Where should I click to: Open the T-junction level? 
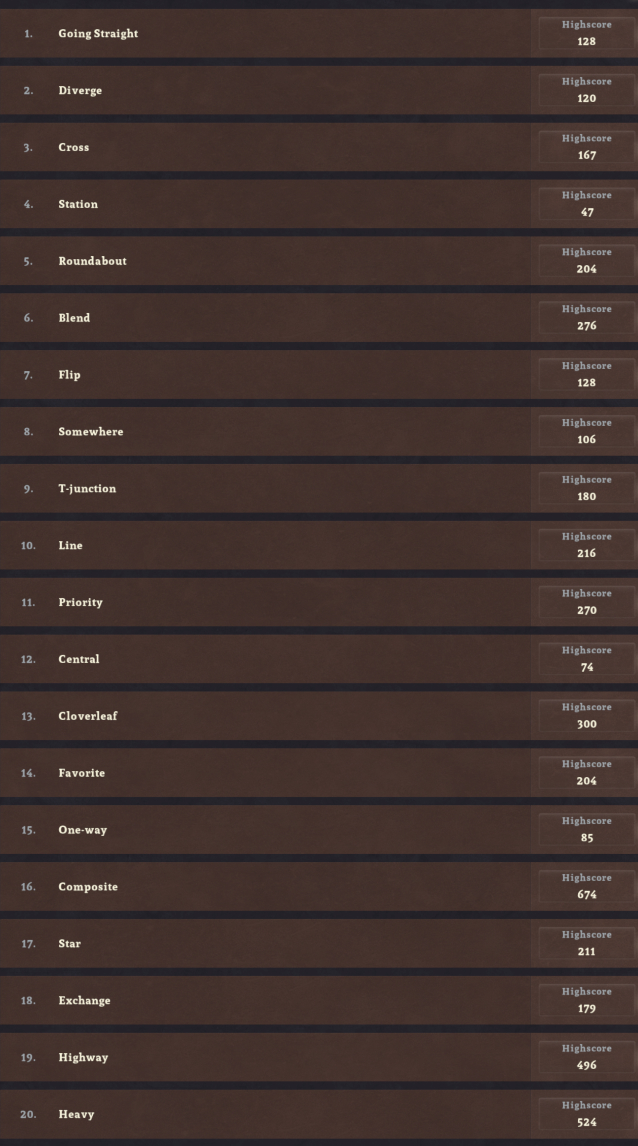click(319, 488)
